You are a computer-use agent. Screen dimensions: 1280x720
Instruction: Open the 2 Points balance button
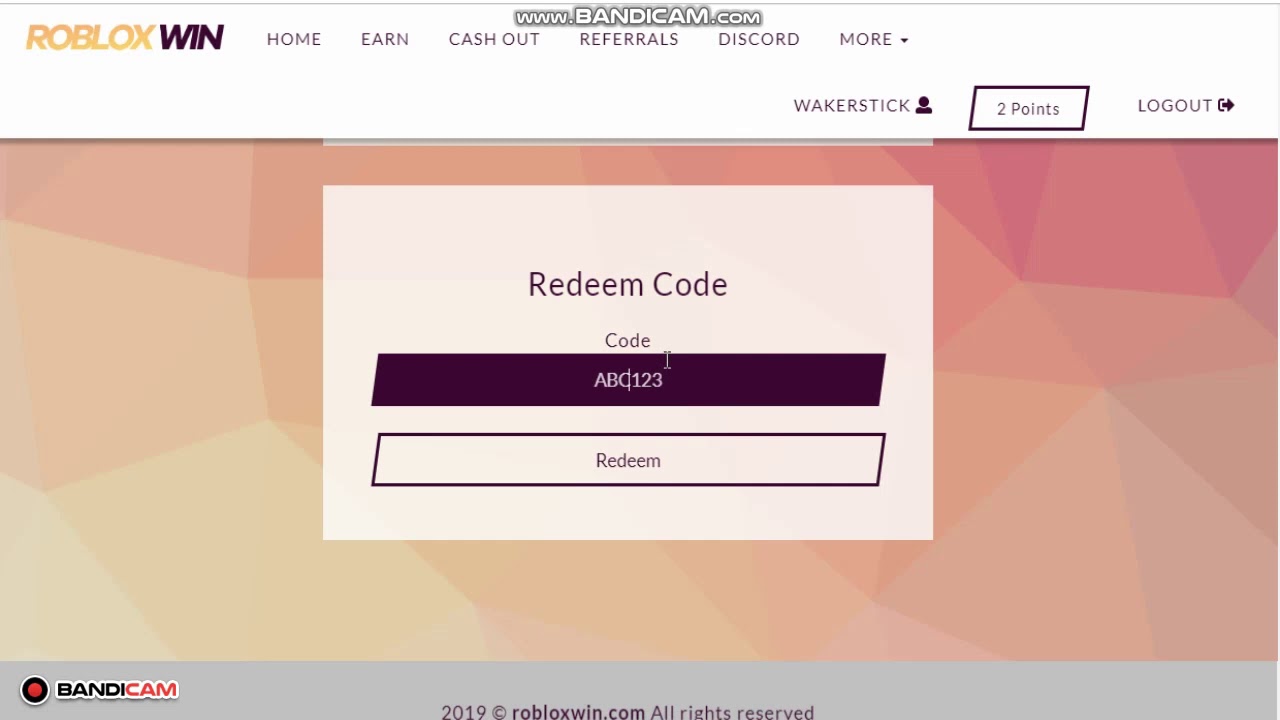pos(1028,108)
